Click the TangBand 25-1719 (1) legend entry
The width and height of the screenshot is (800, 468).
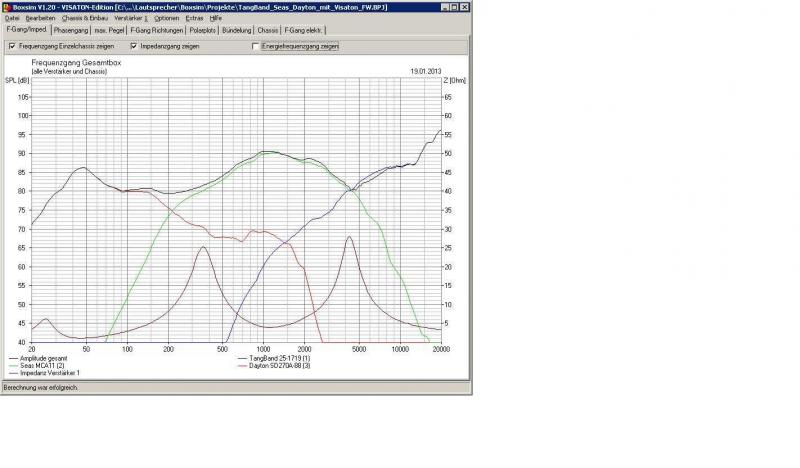[x=274, y=359]
